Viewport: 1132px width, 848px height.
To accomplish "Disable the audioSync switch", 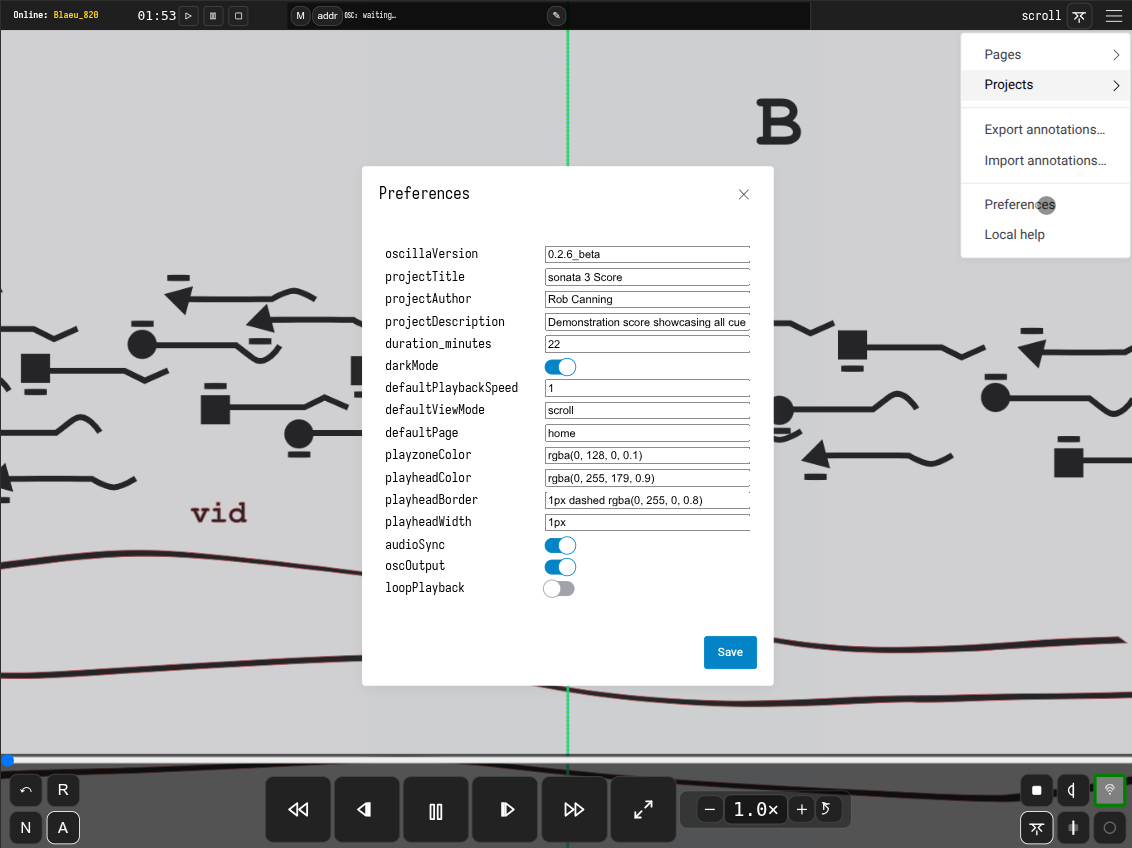I will 560,545.
